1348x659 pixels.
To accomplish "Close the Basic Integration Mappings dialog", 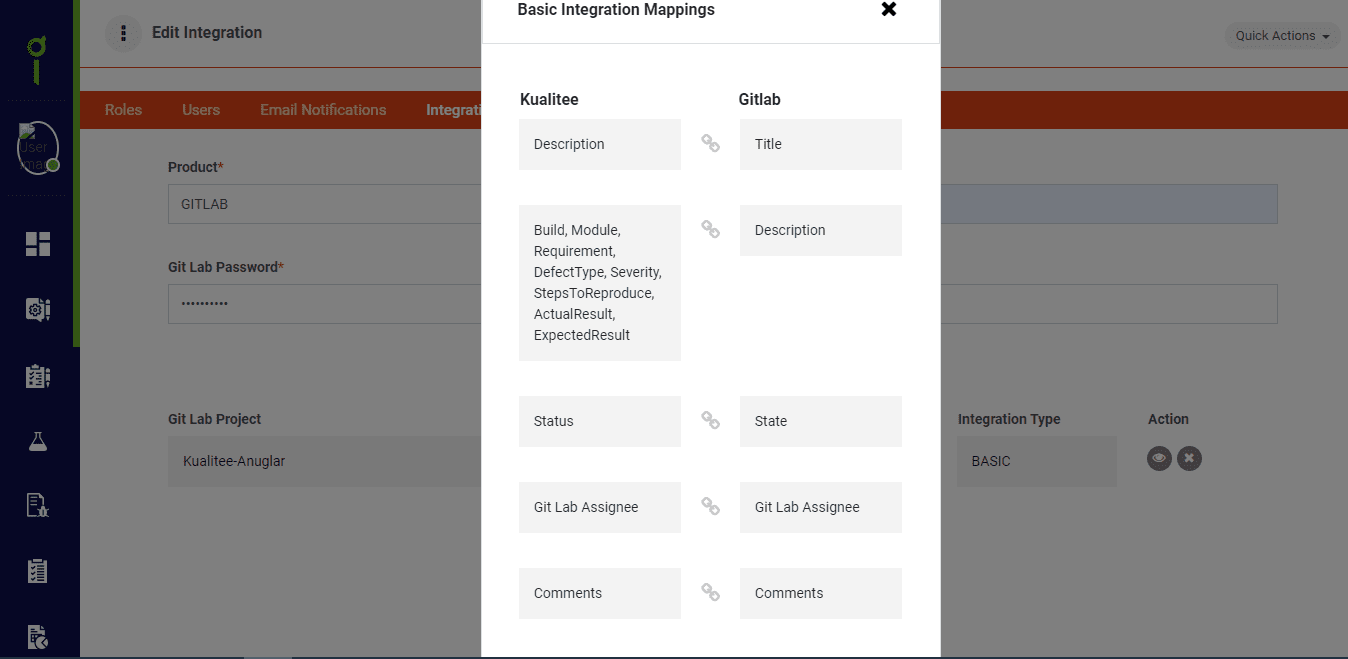I will click(889, 9).
